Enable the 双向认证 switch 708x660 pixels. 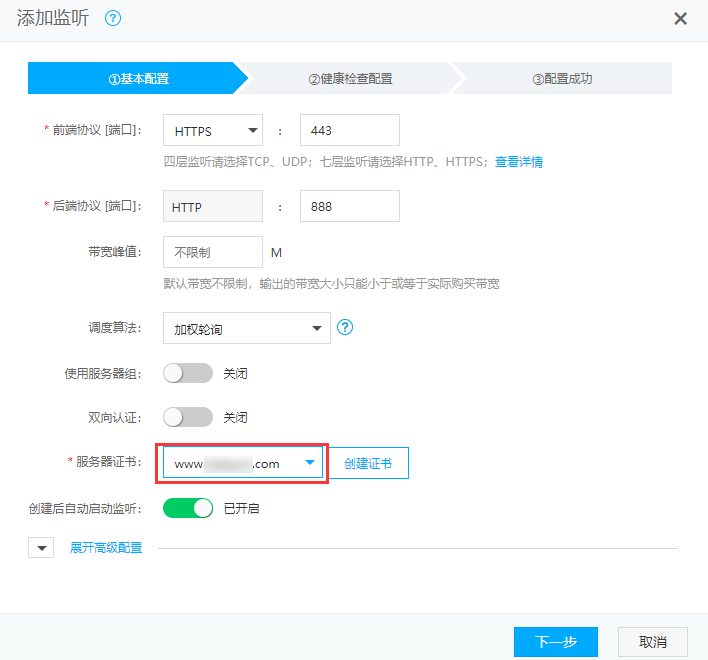click(188, 417)
